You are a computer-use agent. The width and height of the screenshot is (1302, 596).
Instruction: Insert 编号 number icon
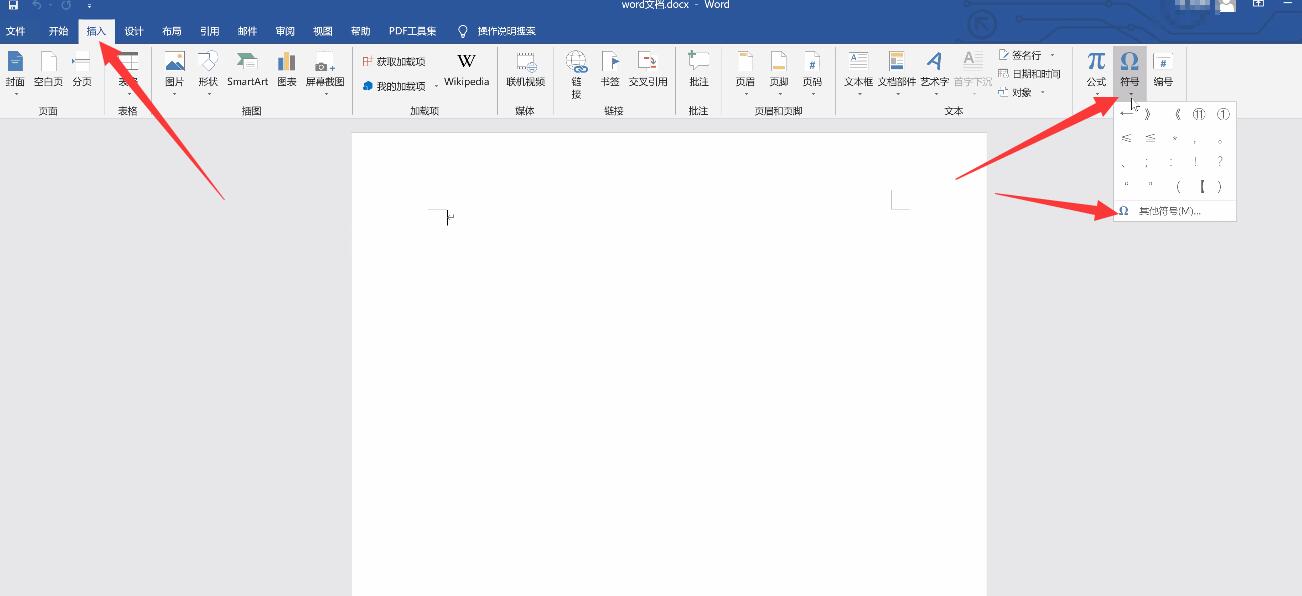[x=1163, y=70]
